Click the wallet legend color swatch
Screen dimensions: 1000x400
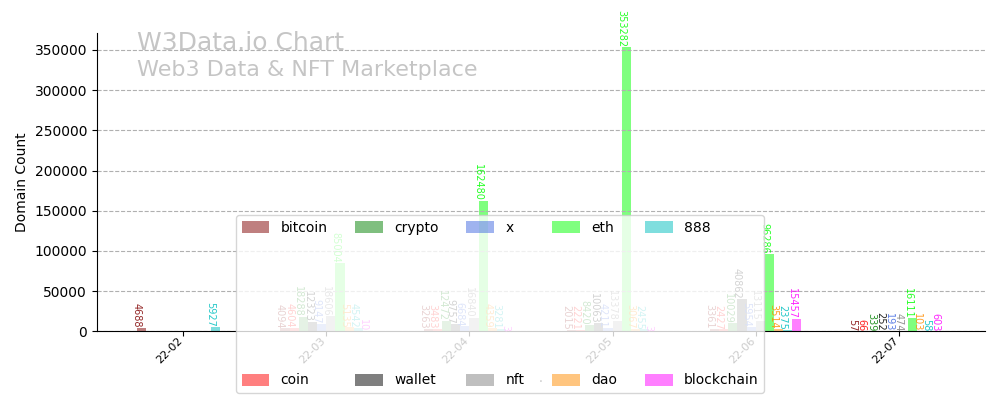click(369, 380)
